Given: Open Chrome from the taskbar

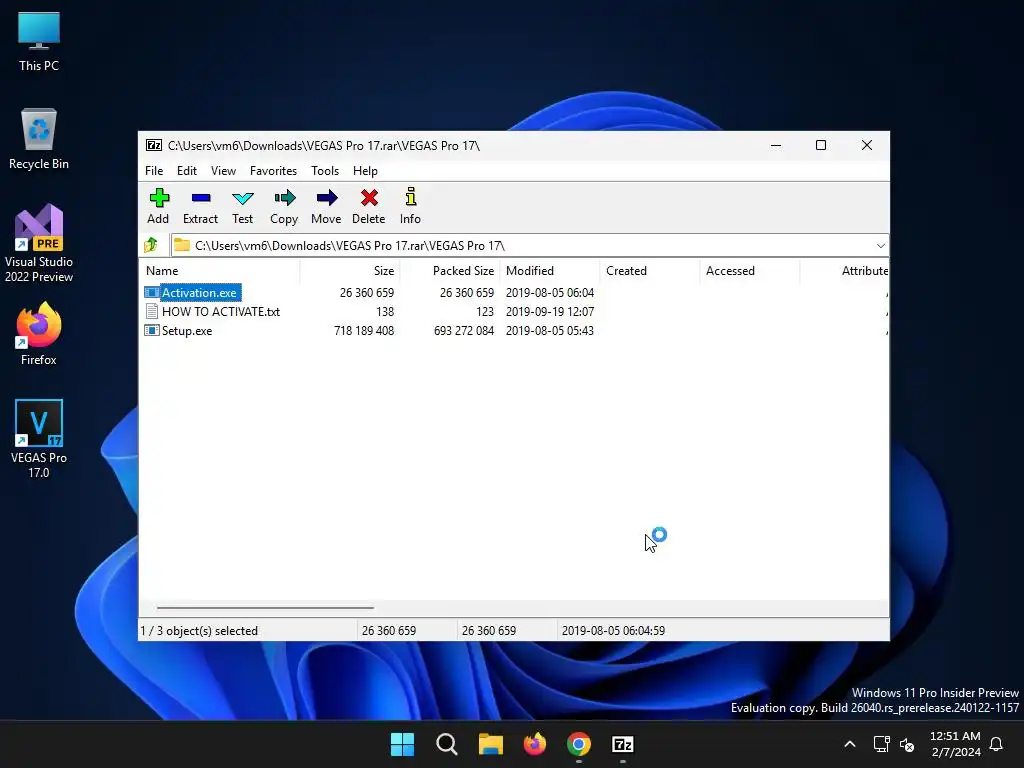Looking at the screenshot, I should (x=579, y=744).
